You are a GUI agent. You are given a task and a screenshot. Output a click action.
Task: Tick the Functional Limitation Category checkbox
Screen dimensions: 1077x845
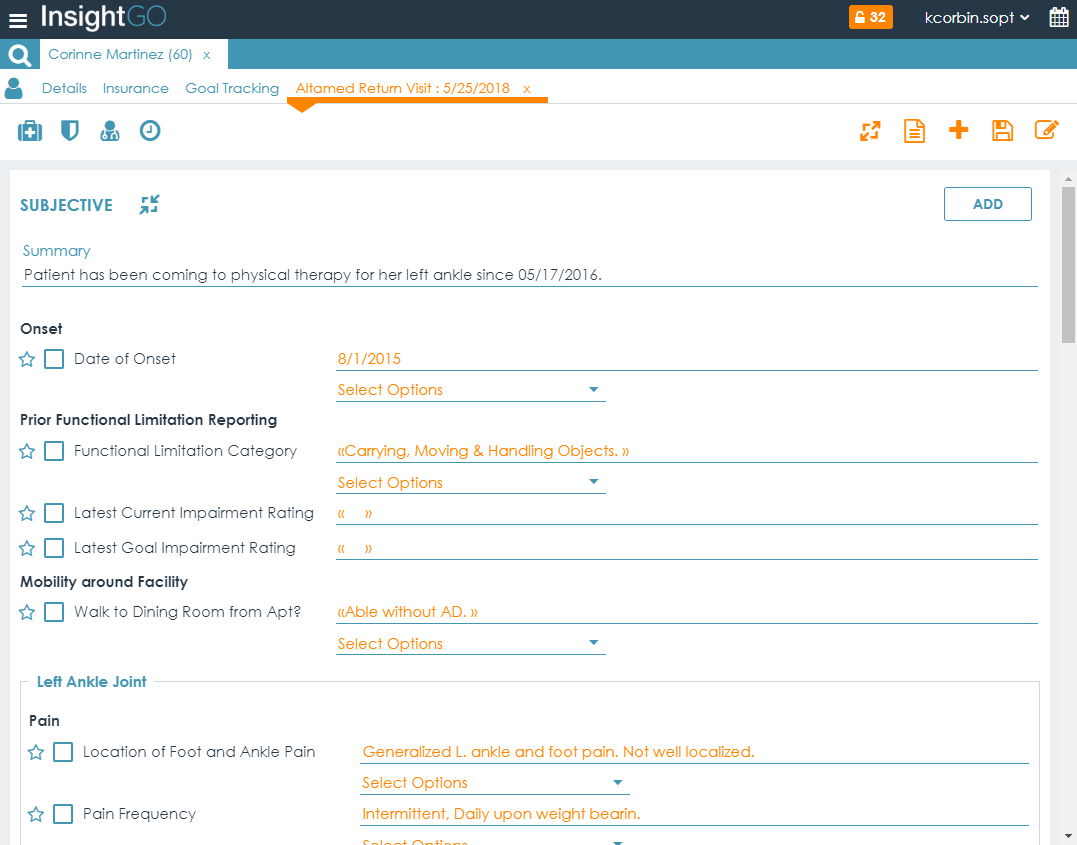[54, 452]
